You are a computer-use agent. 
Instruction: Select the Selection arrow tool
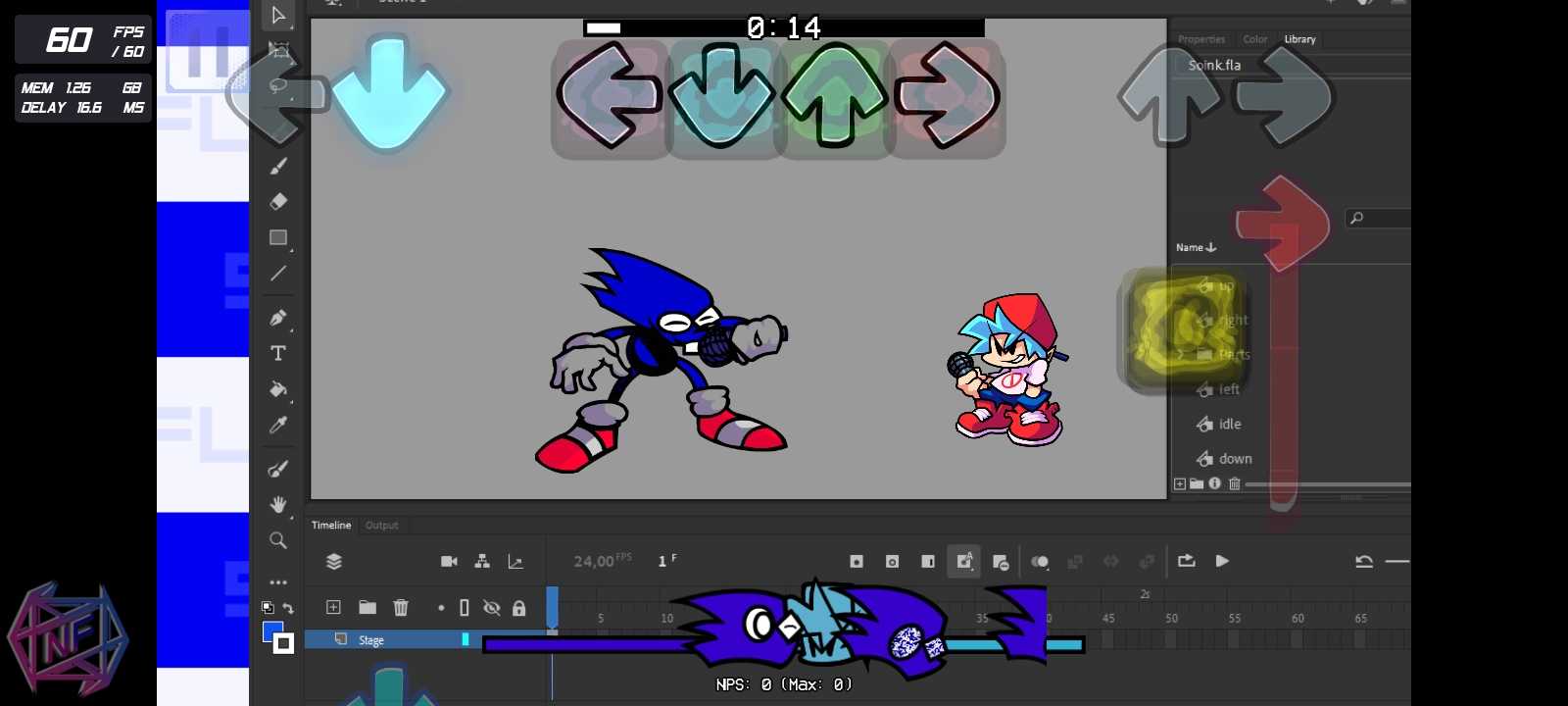(278, 16)
